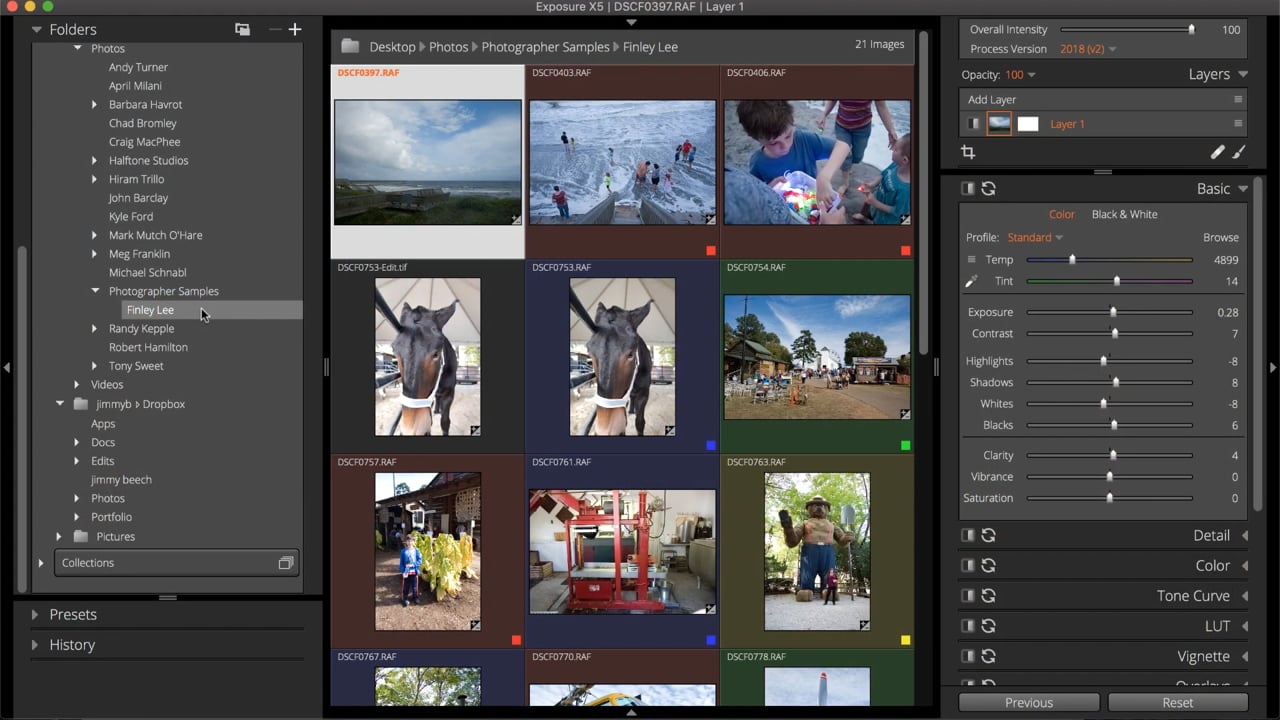Collapse the Photographer Samples folder
The image size is (1280, 720).
95,291
